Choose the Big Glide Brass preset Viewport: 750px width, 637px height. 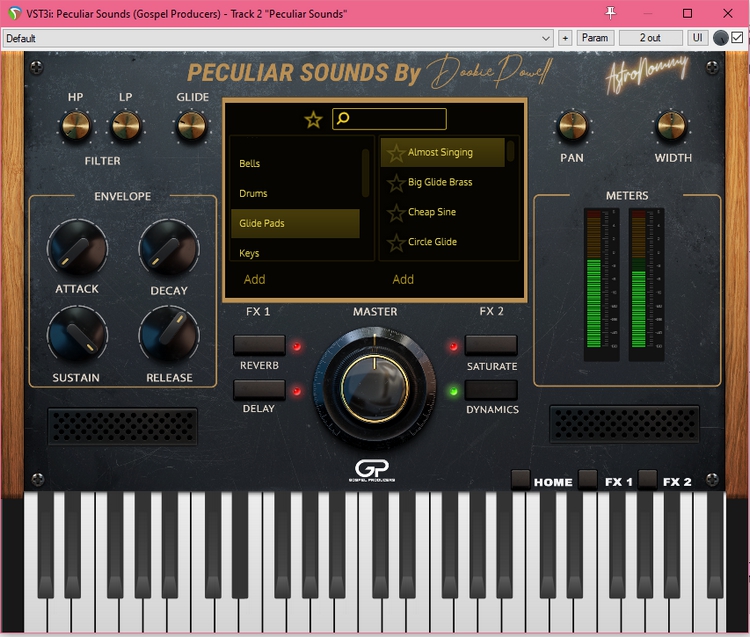tap(442, 182)
